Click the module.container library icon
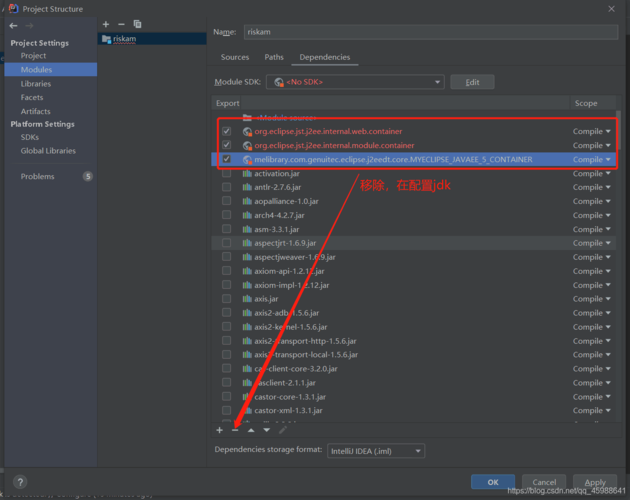630x500 pixels. click(x=247, y=145)
